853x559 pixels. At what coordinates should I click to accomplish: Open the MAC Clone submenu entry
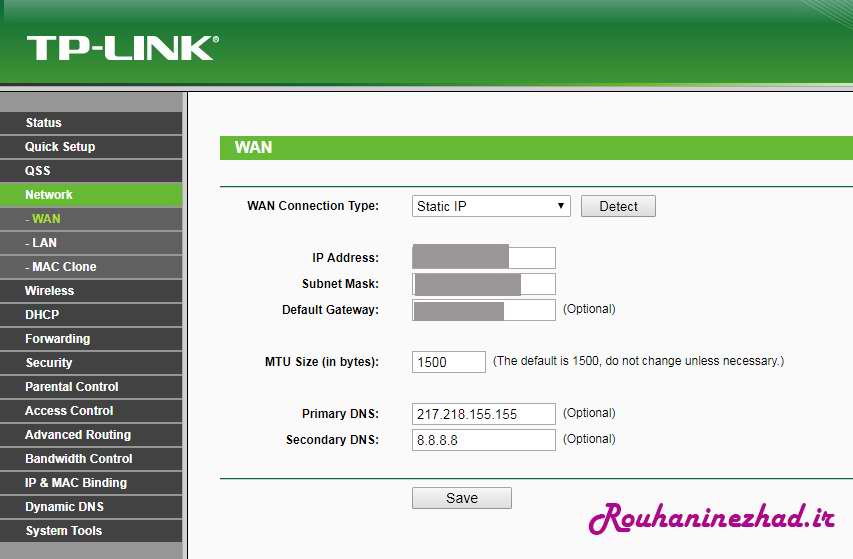pyautogui.click(x=91, y=266)
